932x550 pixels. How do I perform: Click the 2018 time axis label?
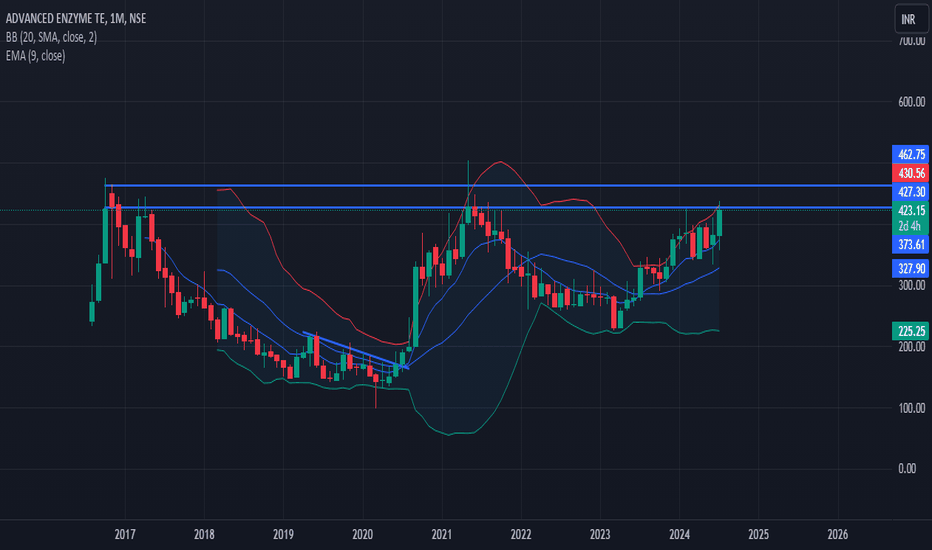point(204,535)
